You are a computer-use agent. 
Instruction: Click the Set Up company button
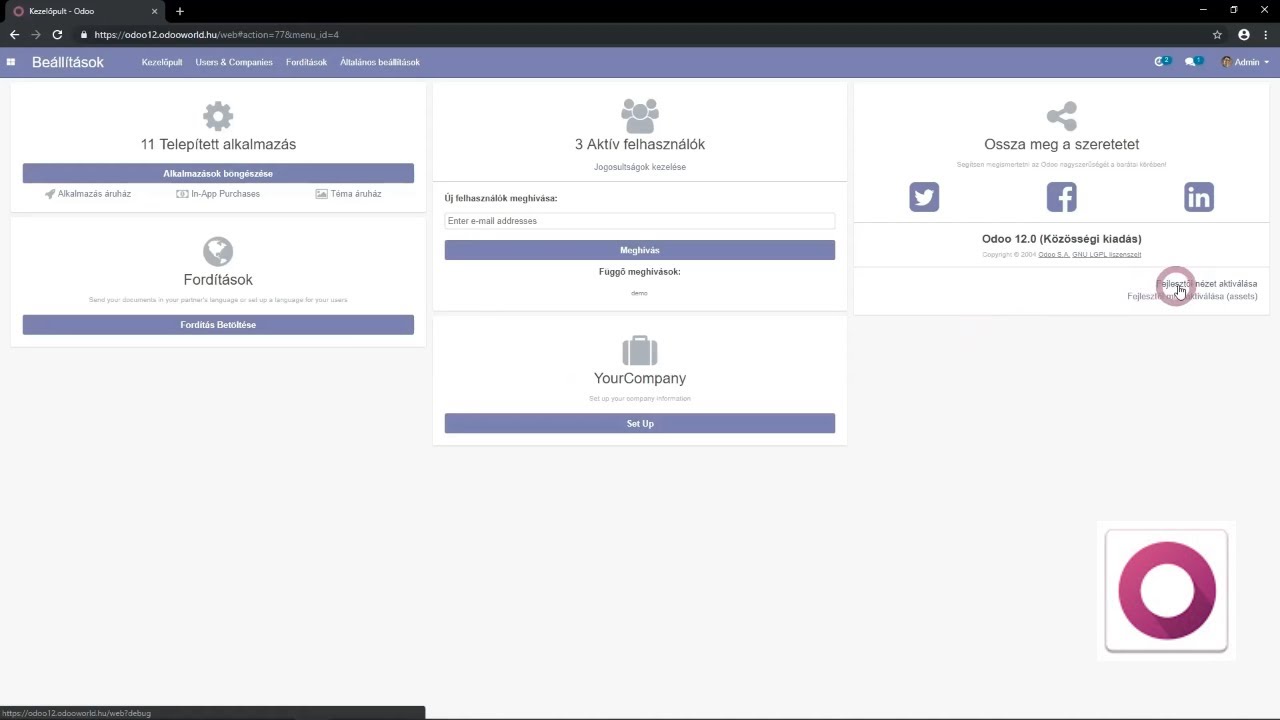pyautogui.click(x=640, y=423)
